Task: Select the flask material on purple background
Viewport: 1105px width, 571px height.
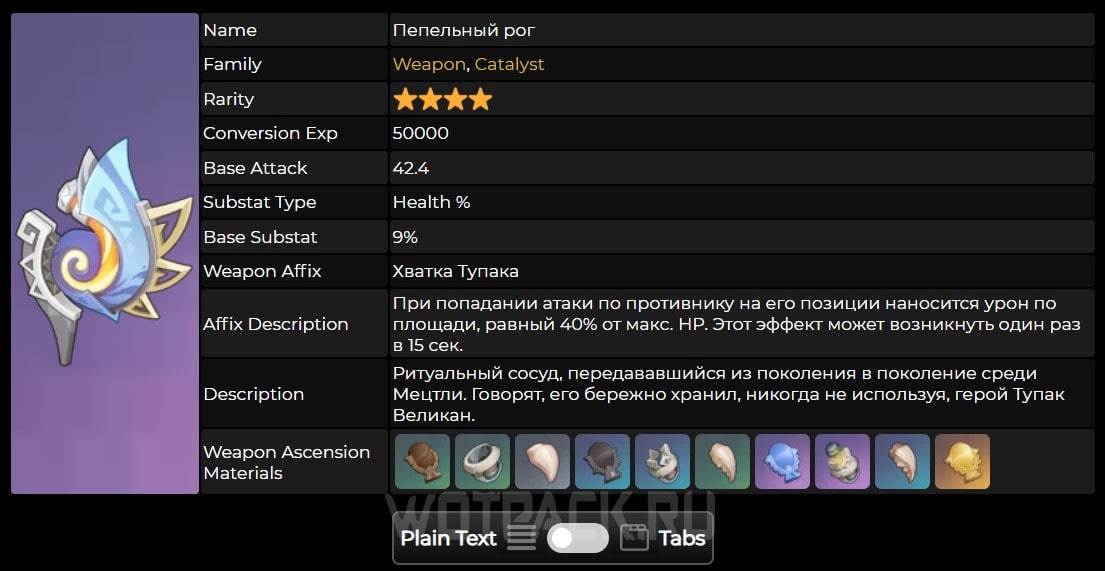Action: 842,462
